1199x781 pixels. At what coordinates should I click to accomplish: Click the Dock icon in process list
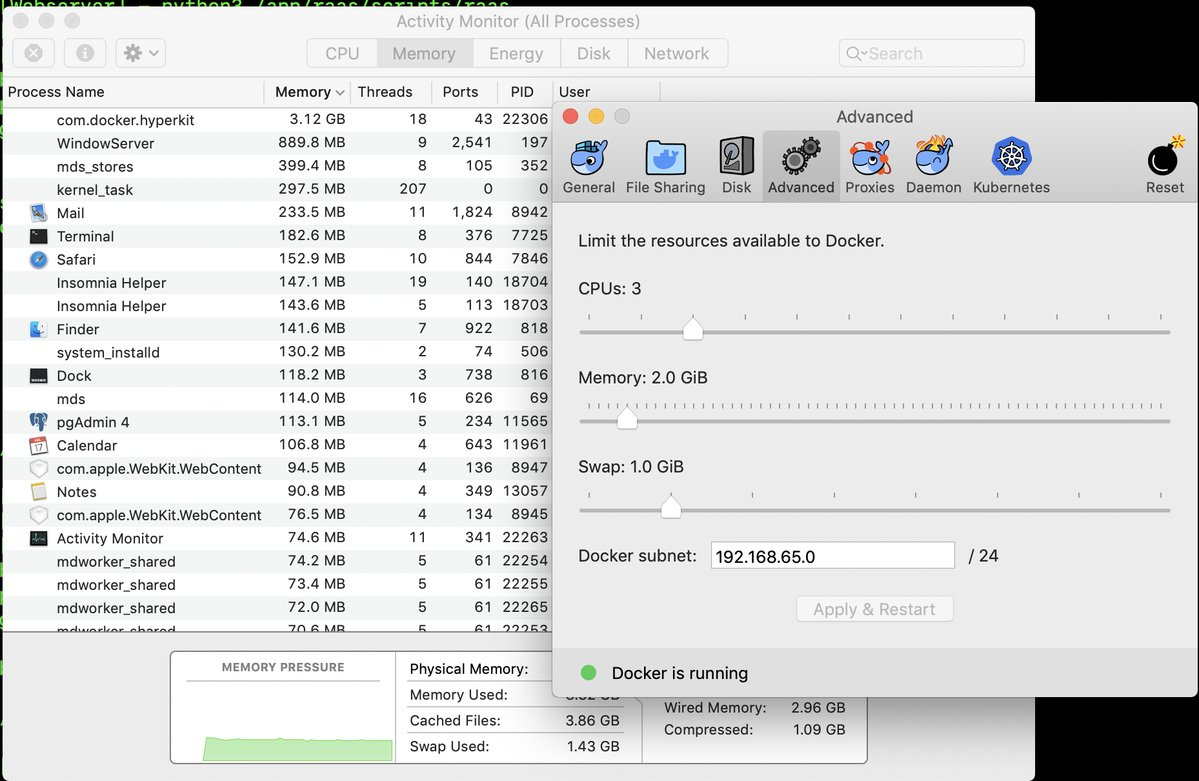(38, 376)
